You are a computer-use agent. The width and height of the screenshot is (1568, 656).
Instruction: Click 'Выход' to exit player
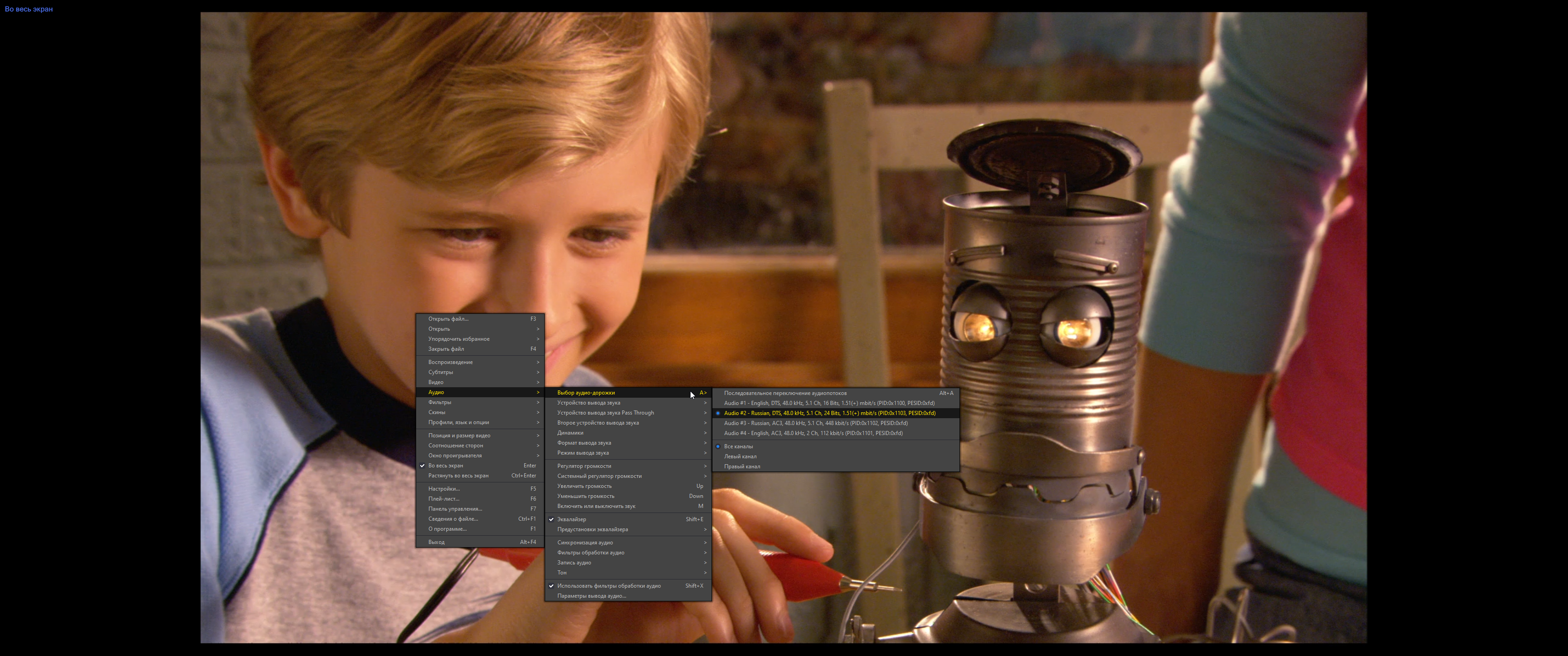pyautogui.click(x=436, y=542)
